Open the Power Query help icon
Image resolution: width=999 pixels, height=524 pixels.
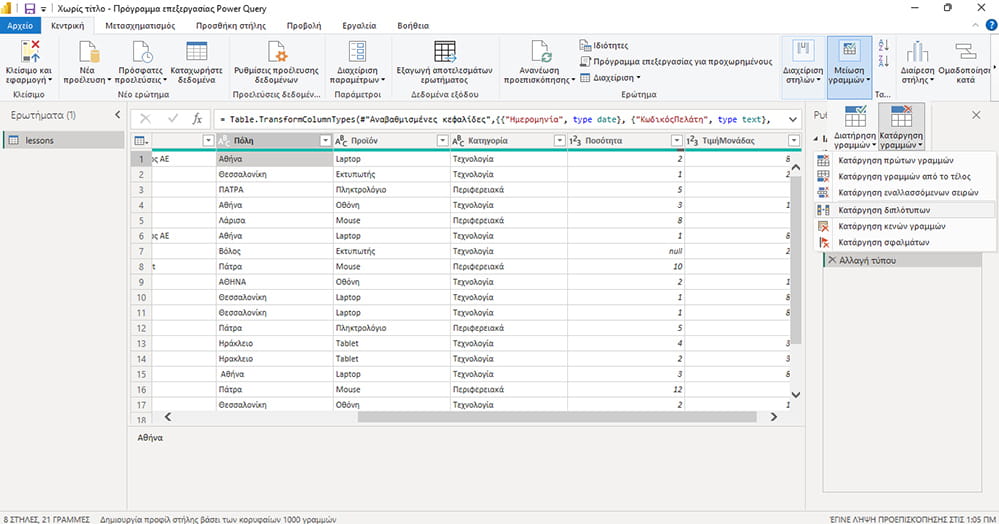tap(991, 25)
